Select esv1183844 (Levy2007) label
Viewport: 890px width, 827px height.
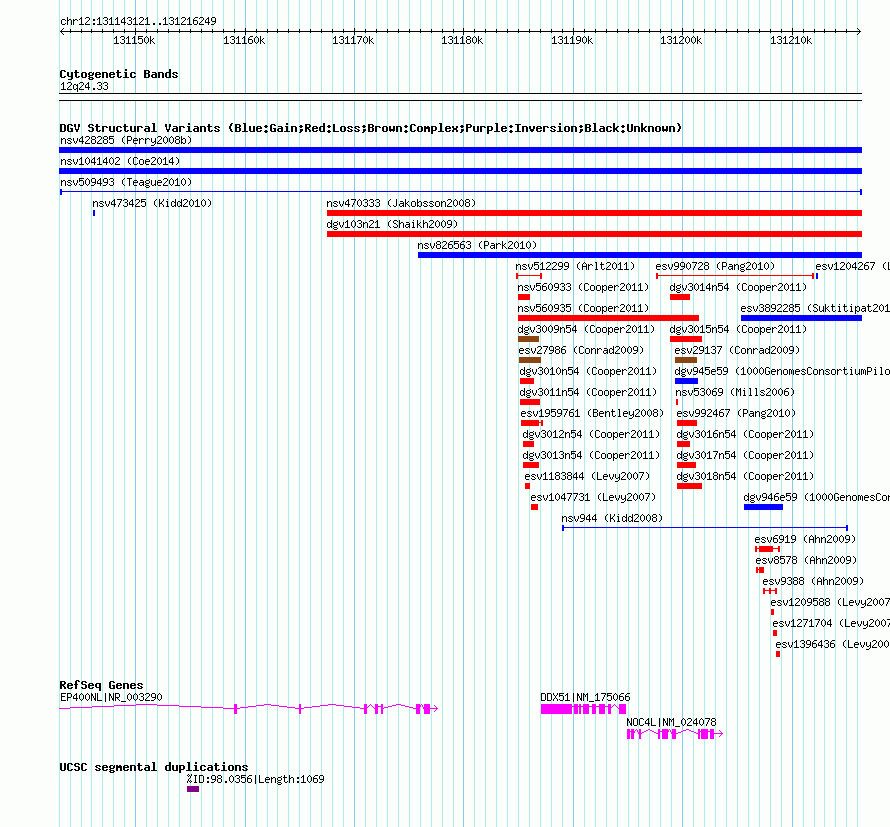click(587, 476)
